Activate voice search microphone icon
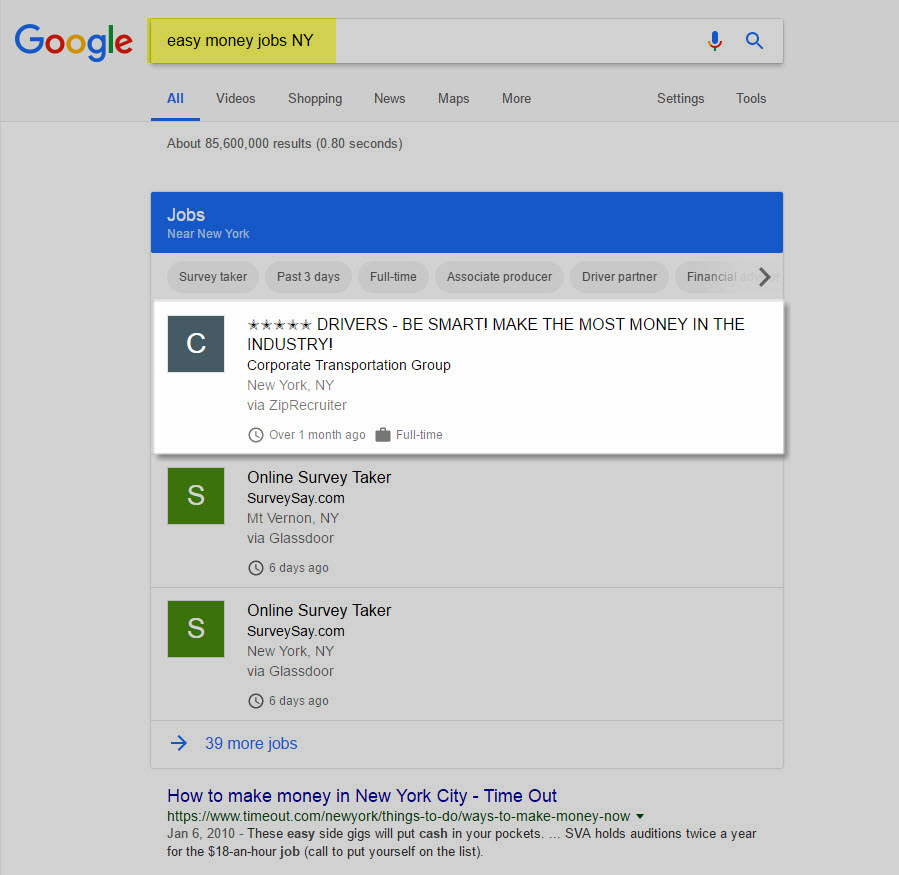The image size is (899, 875). click(x=714, y=41)
